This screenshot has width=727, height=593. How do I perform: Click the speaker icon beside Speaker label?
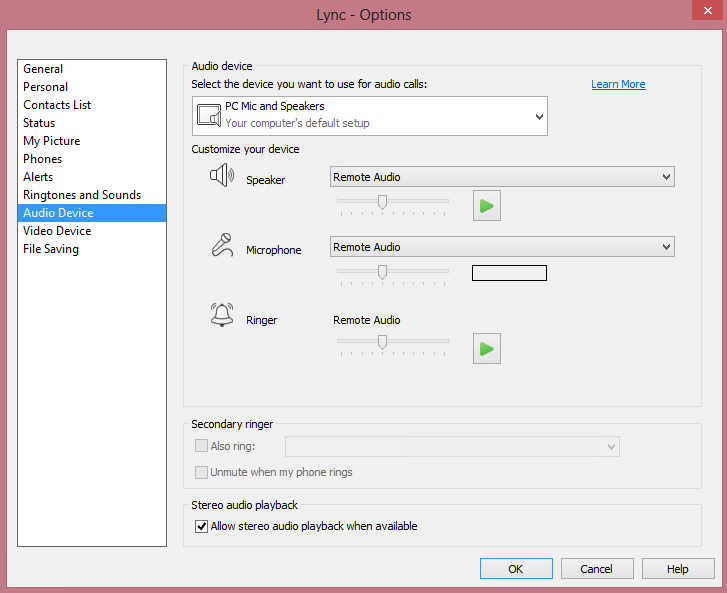221,177
